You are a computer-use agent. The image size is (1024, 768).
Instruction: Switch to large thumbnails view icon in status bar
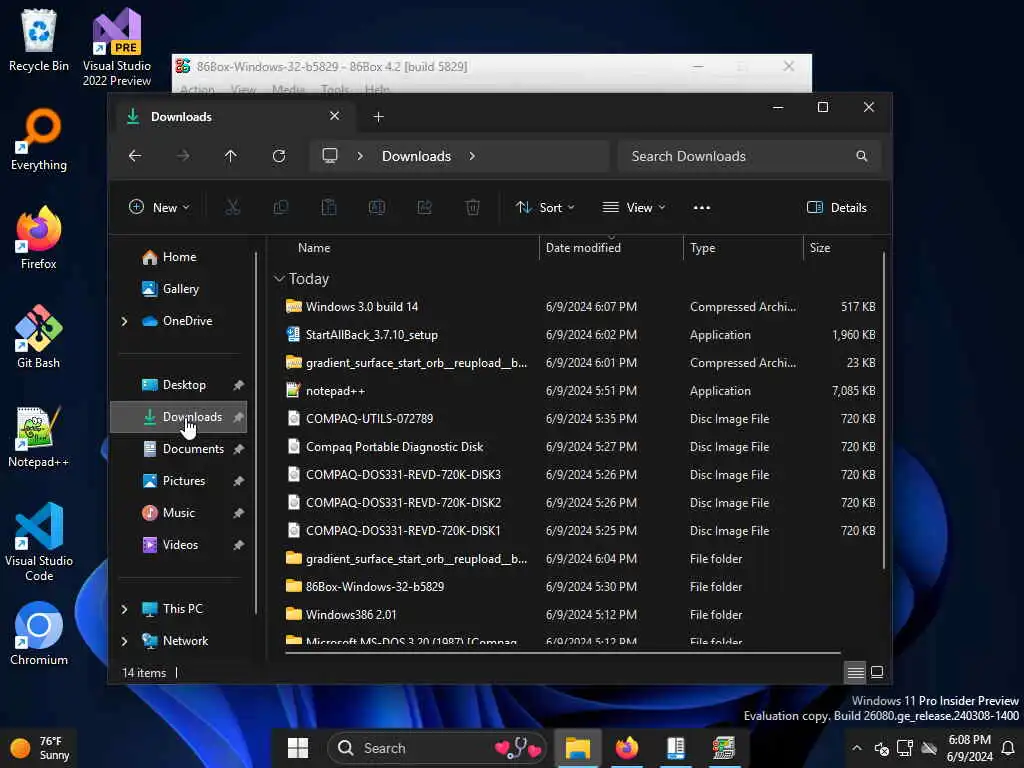[x=877, y=671]
